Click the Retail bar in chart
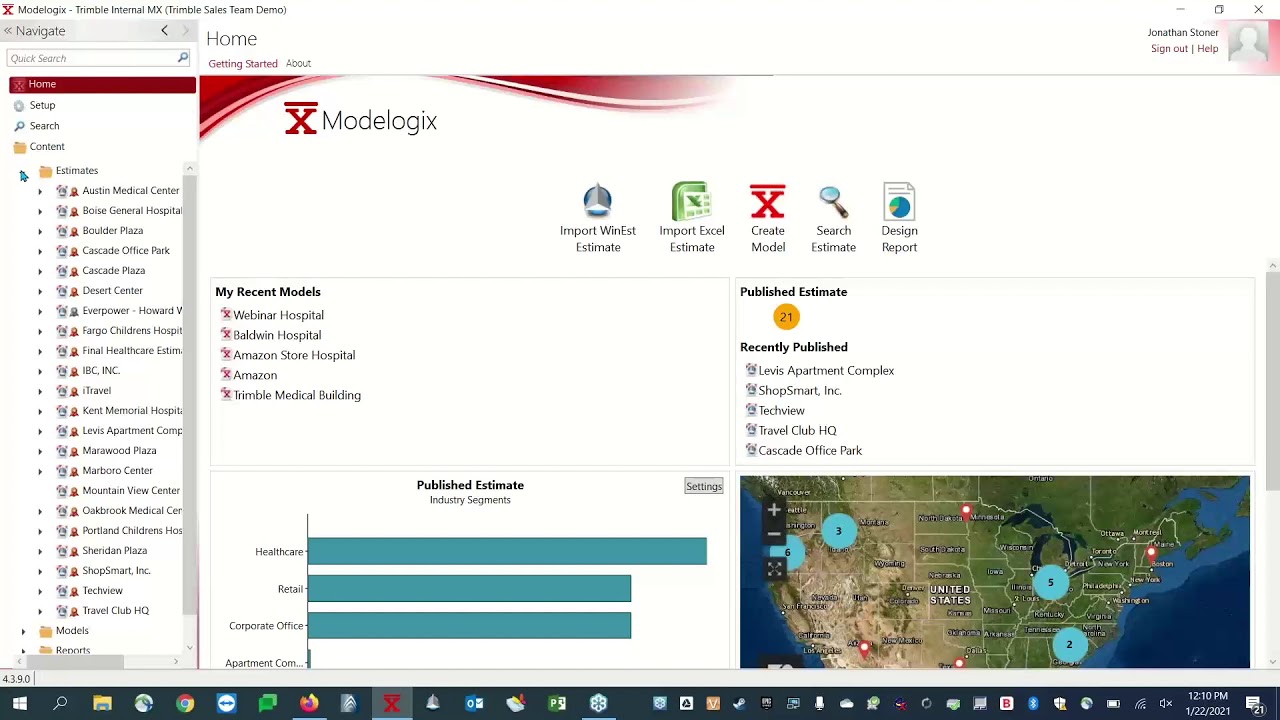The width and height of the screenshot is (1280, 720). pos(469,588)
